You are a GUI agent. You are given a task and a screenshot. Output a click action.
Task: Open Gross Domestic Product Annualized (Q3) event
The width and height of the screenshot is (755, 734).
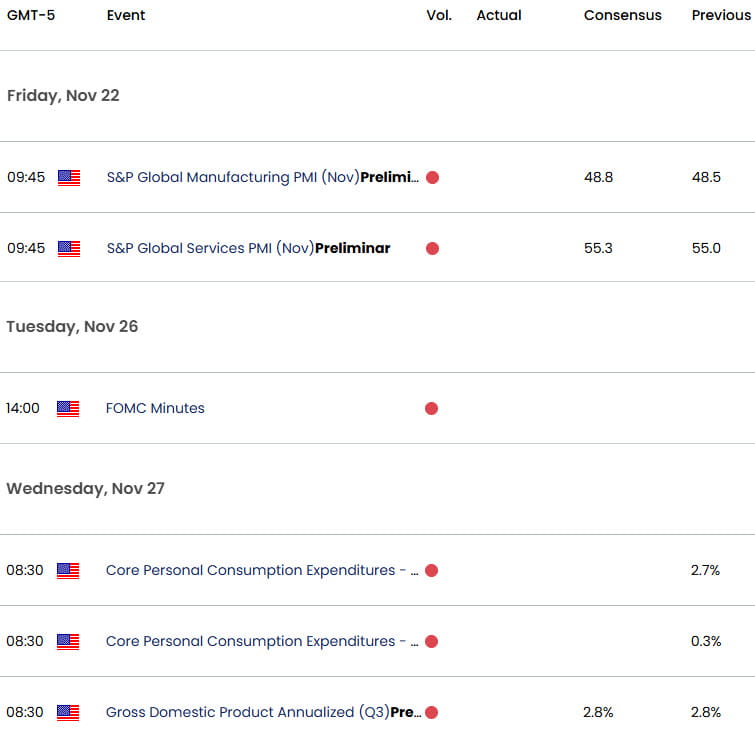click(263, 712)
